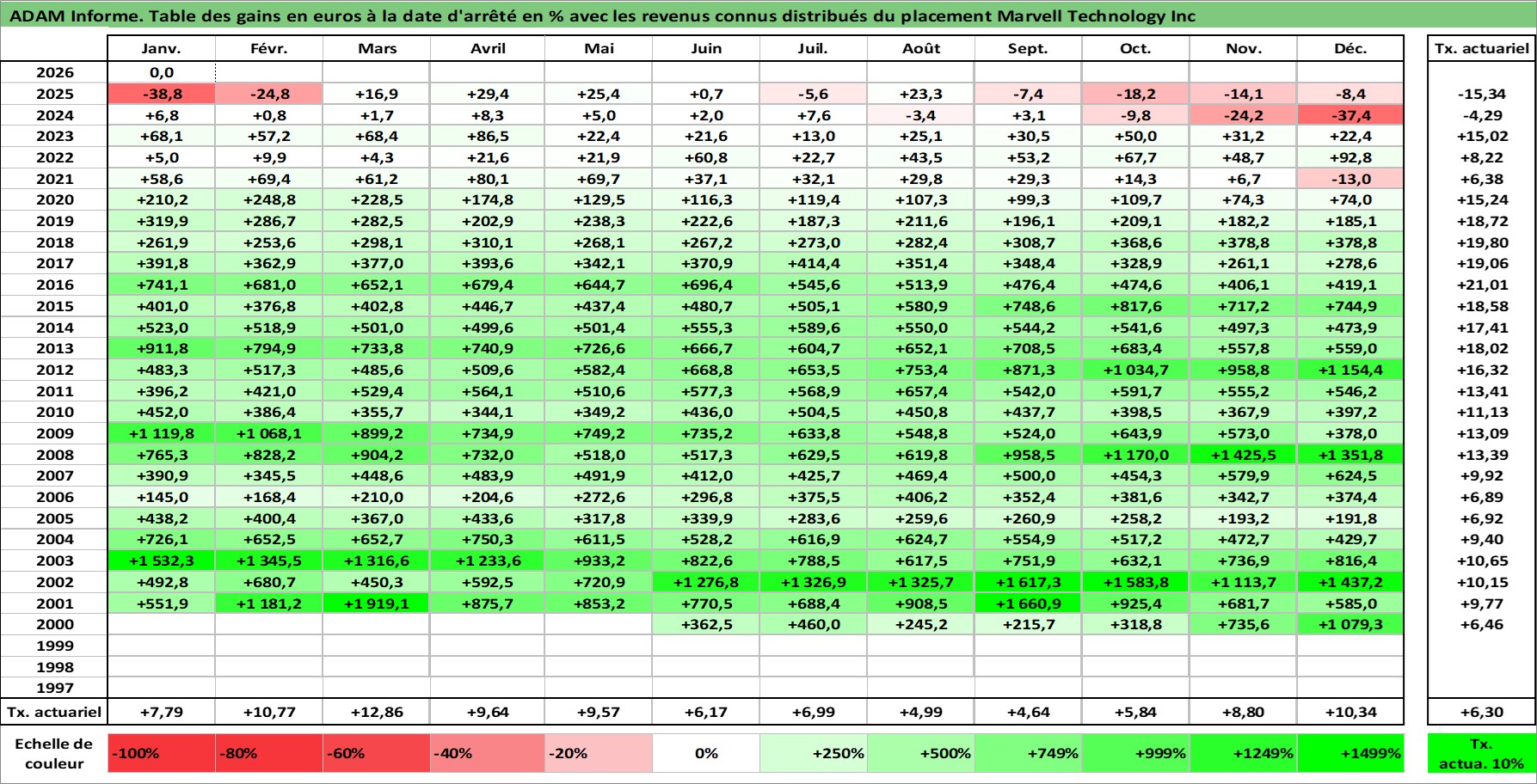Select the +1 119,8 cell in 2009
1537x784 pixels.
click(x=162, y=433)
